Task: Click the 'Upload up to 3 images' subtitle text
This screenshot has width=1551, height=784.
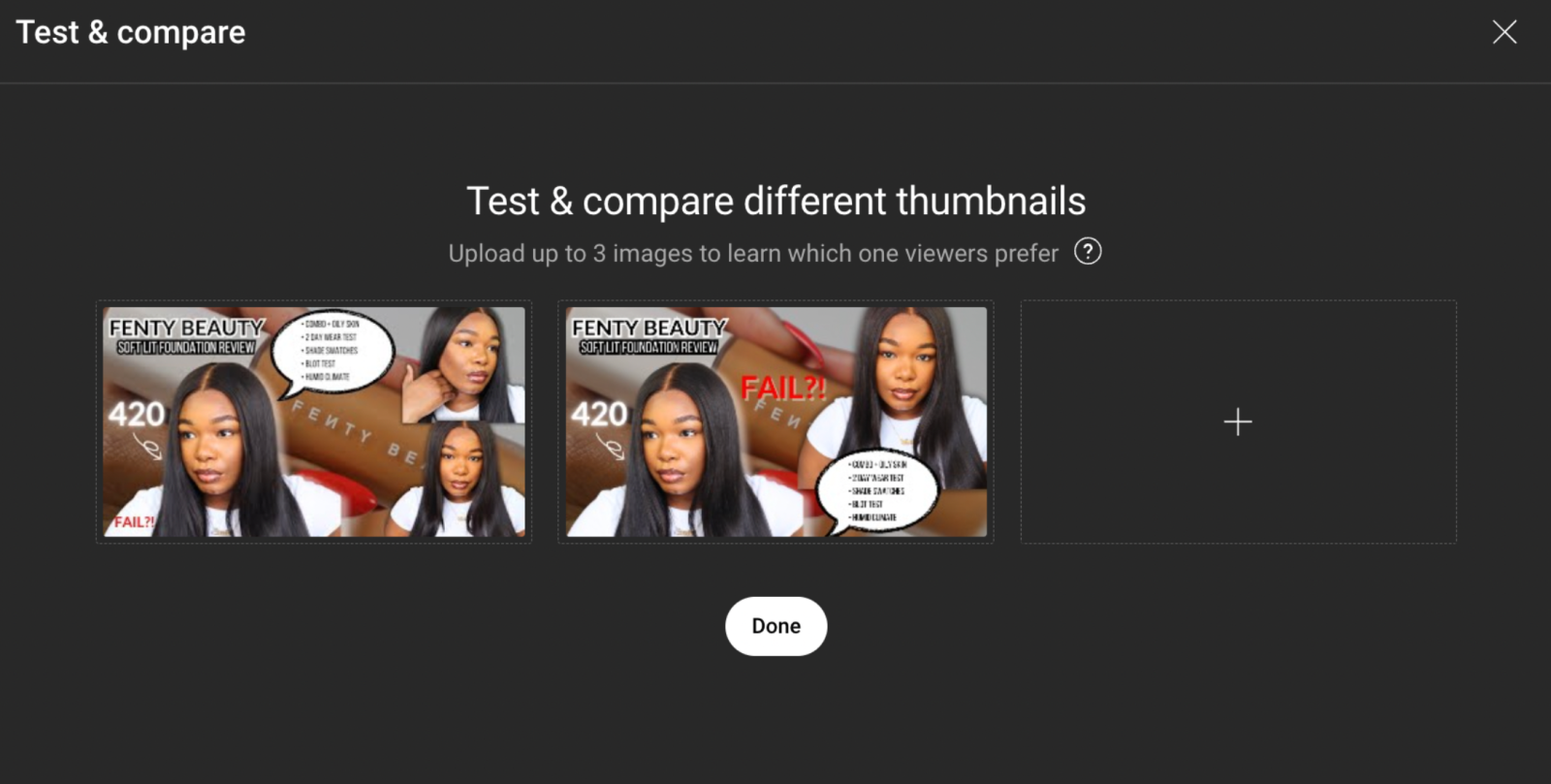Action: [x=753, y=254]
